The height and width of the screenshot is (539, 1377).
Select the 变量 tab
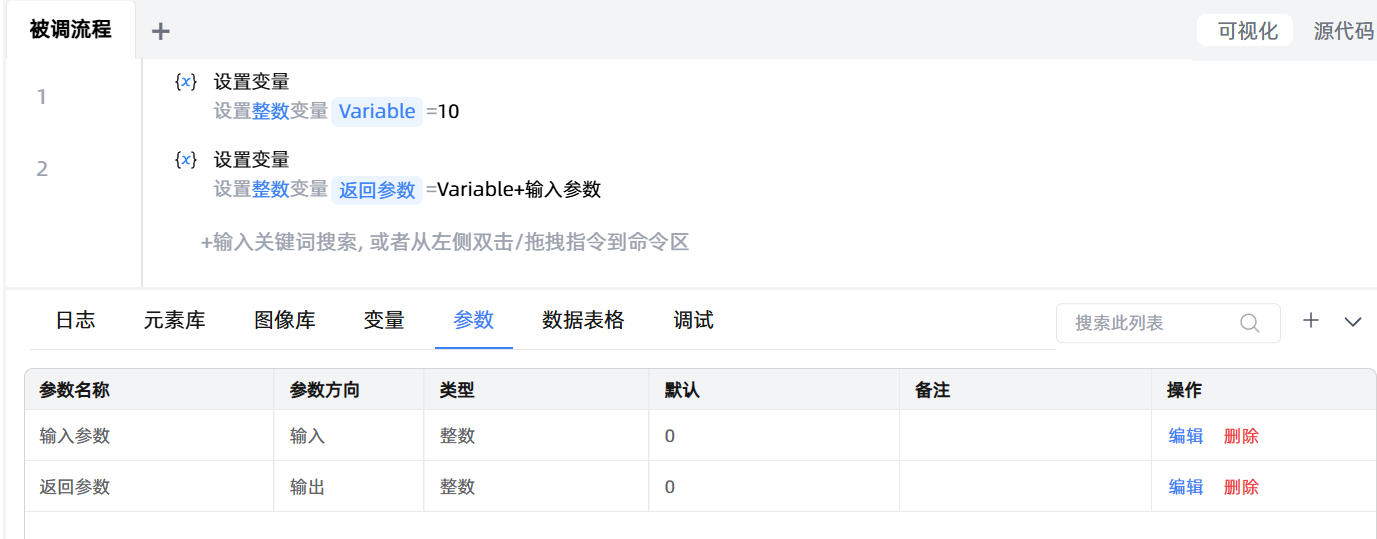tap(384, 320)
